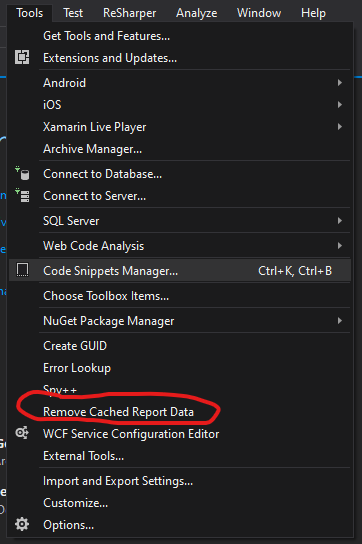Expand the Web Code Analysis submenu arrow

[x=340, y=246]
